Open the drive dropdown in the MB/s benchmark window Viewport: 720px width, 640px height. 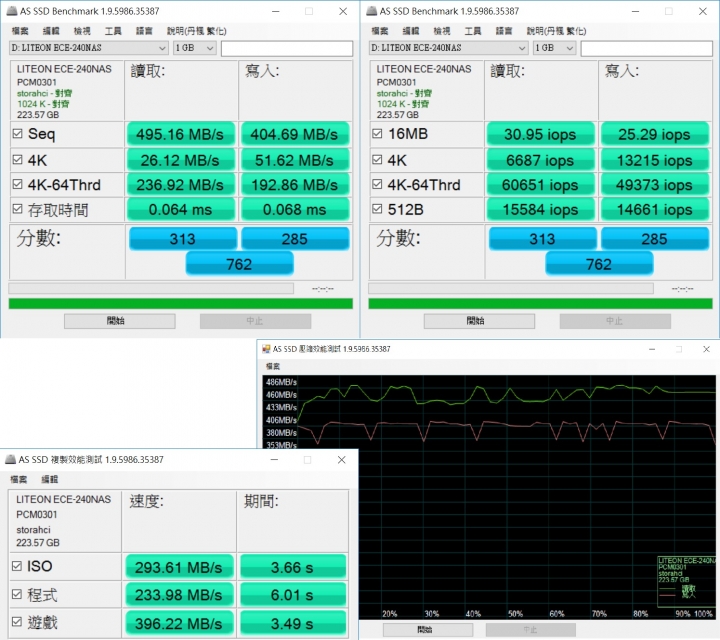click(x=89, y=48)
